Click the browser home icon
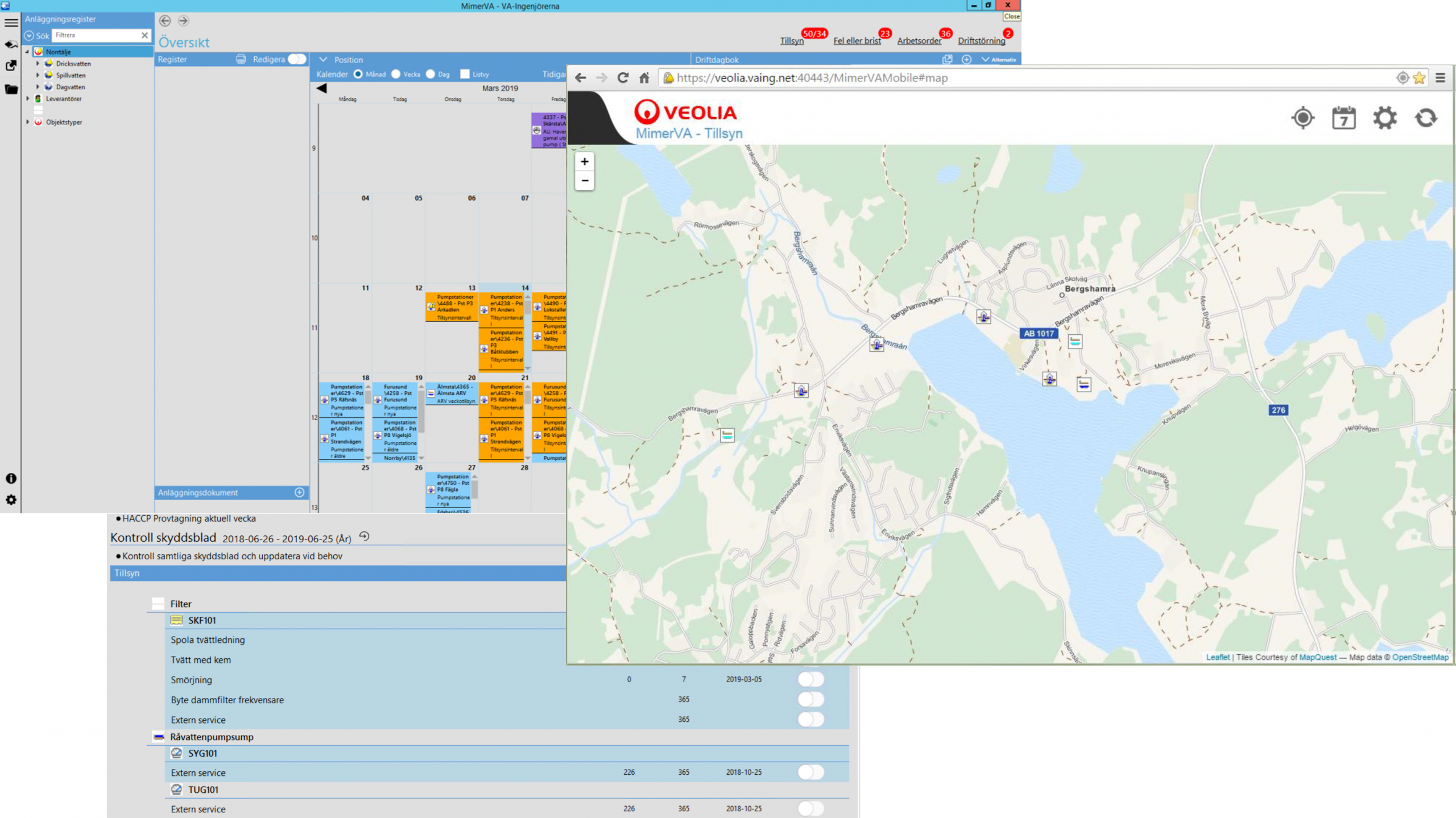Viewport: 1456px width, 818px height. (x=644, y=78)
